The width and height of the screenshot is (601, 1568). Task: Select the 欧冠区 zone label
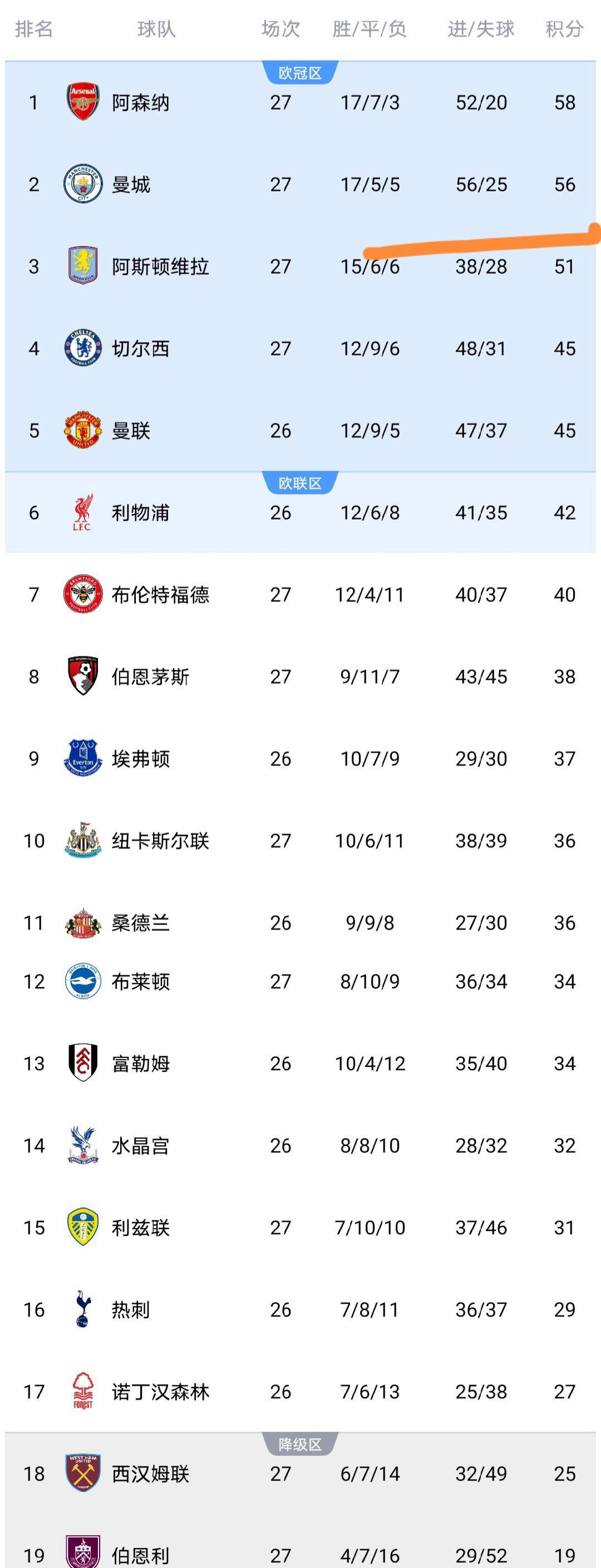point(299,73)
